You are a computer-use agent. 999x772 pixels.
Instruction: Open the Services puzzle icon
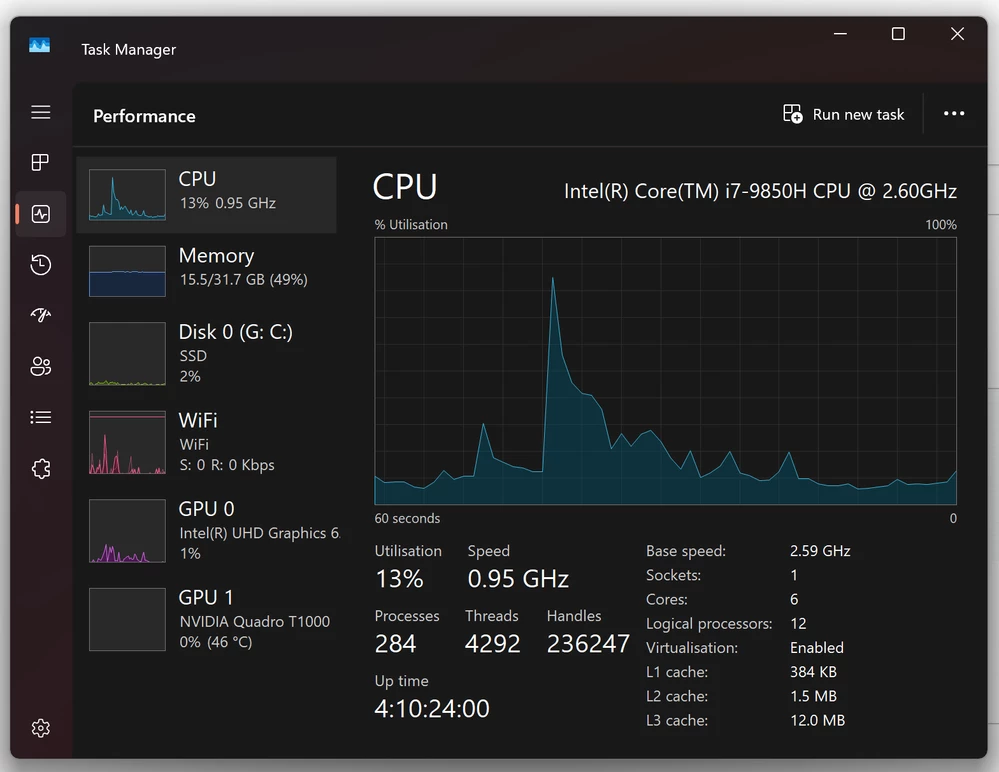(x=41, y=469)
